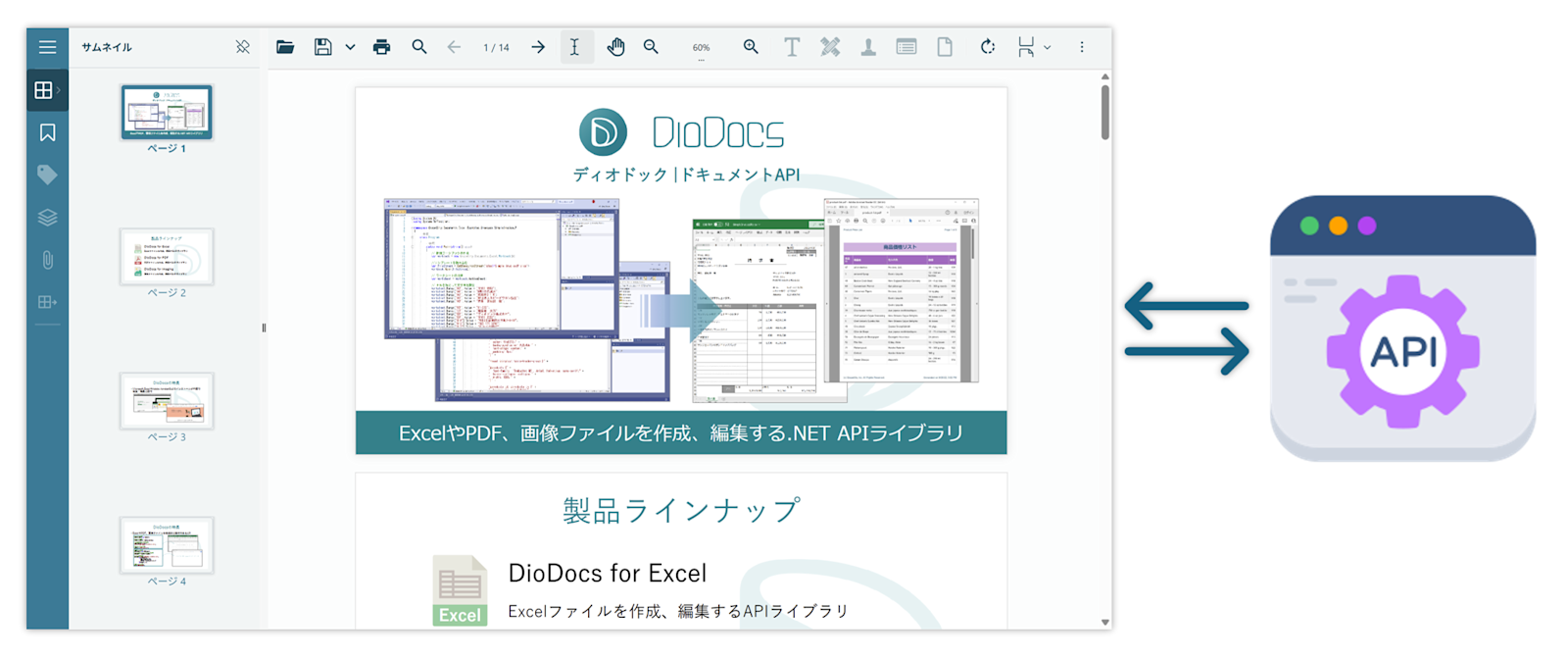
Task: Zoom in with the plus magnifier
Action: coord(751,47)
